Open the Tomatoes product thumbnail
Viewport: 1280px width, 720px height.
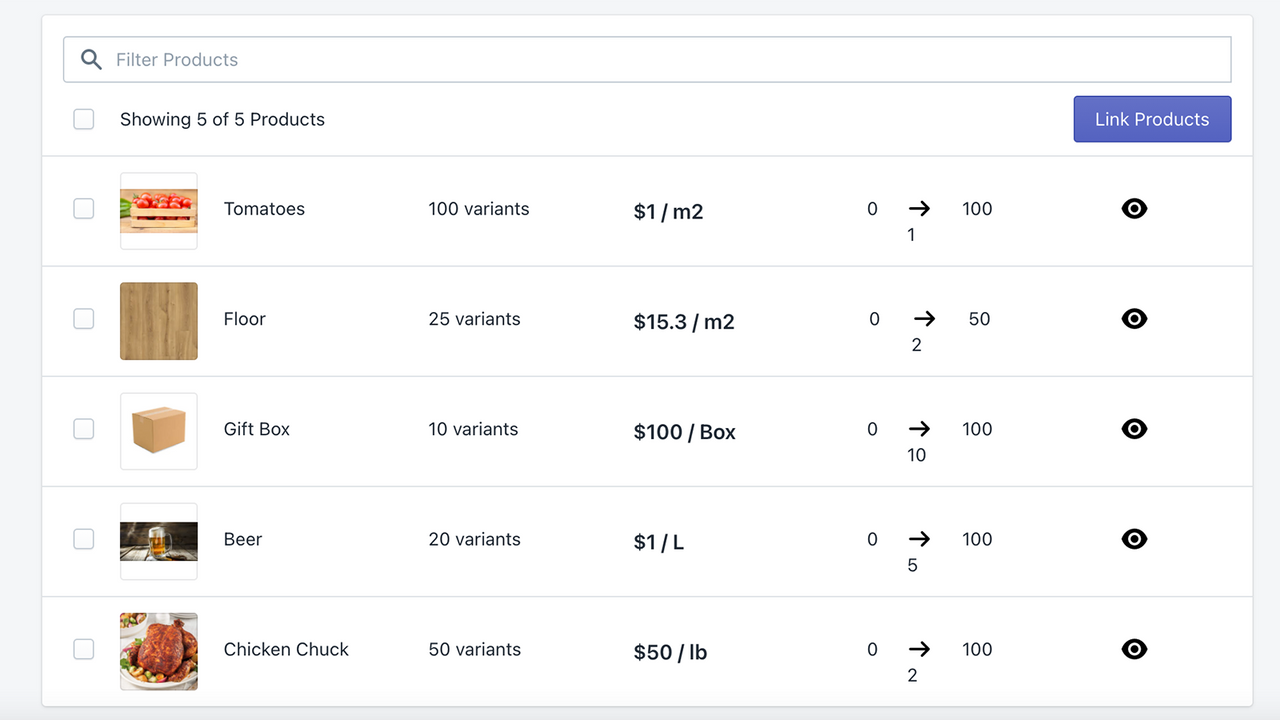coord(159,211)
